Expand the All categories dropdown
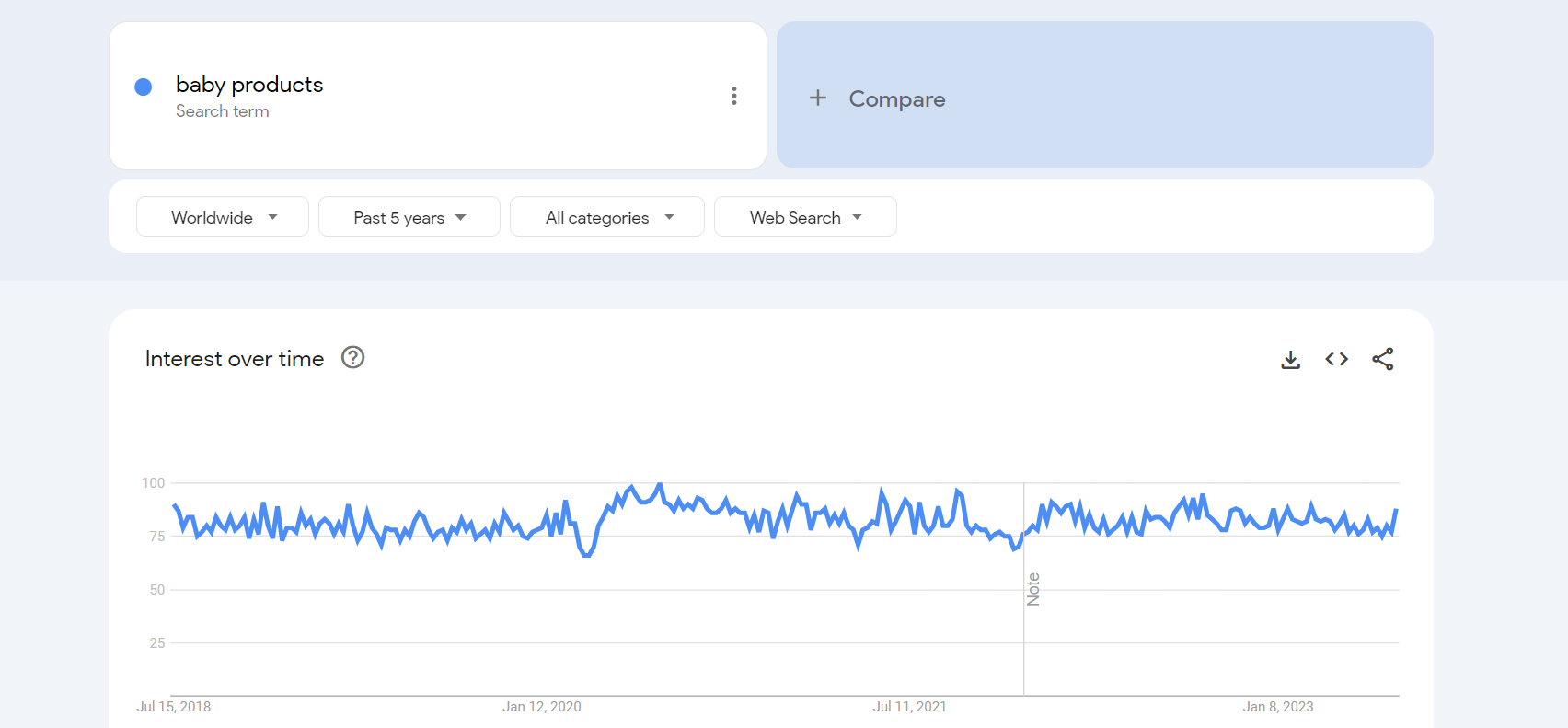This screenshot has width=1568, height=728. coord(607,217)
